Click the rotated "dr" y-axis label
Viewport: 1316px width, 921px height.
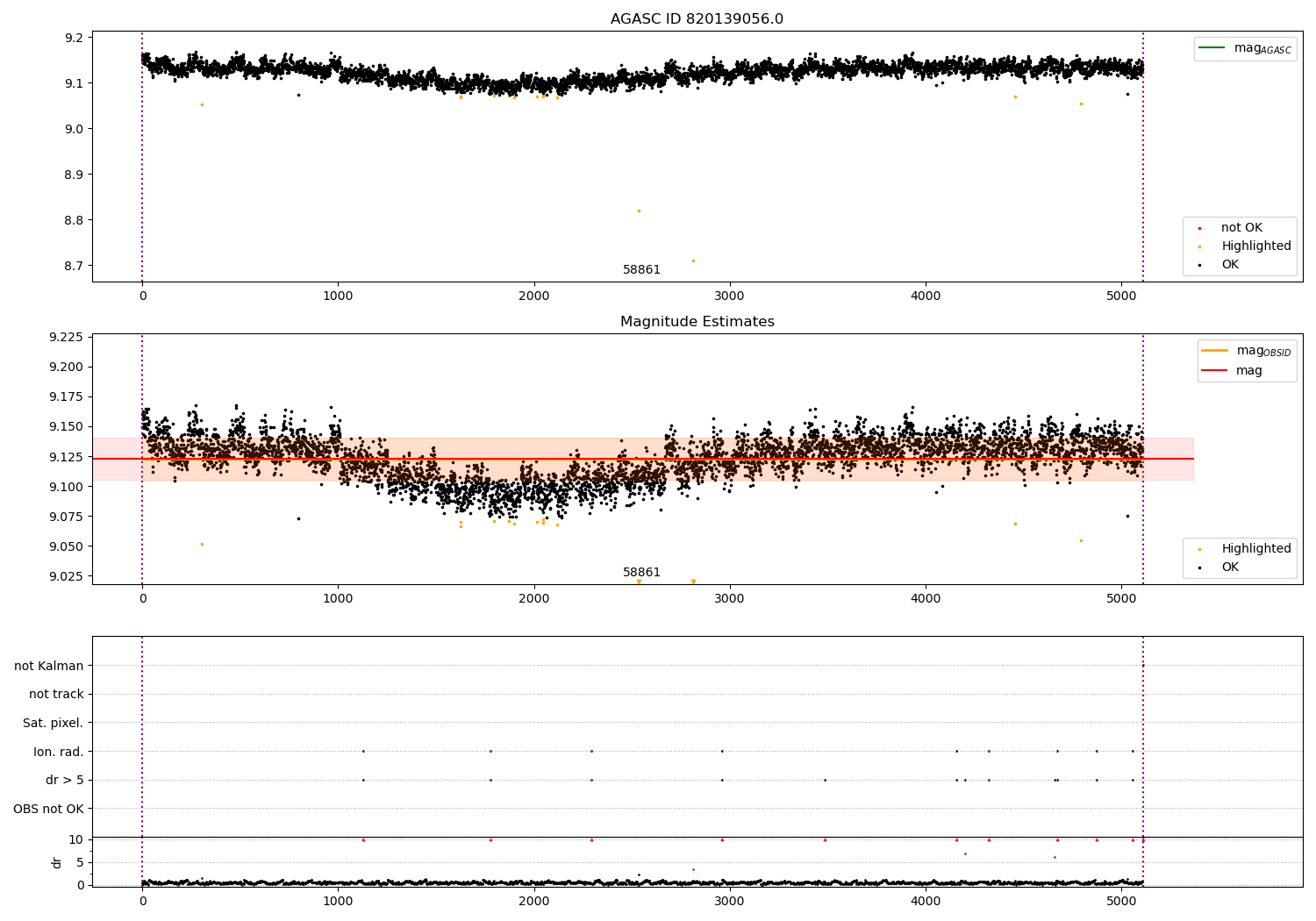[x=57, y=862]
